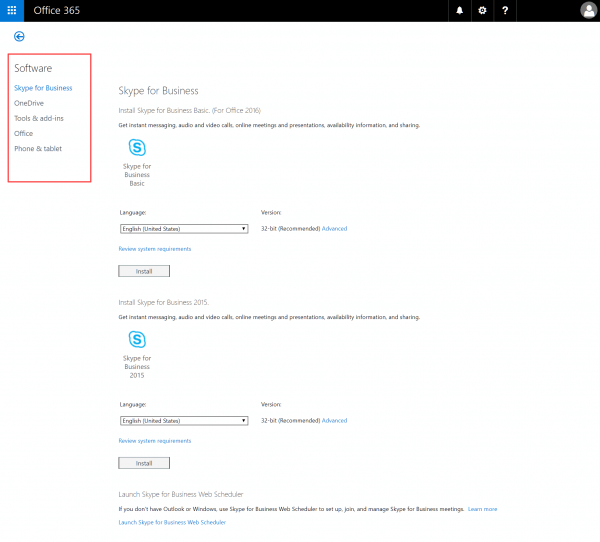
Task: Open the app launcher waffle icon
Action: [x=12, y=10]
